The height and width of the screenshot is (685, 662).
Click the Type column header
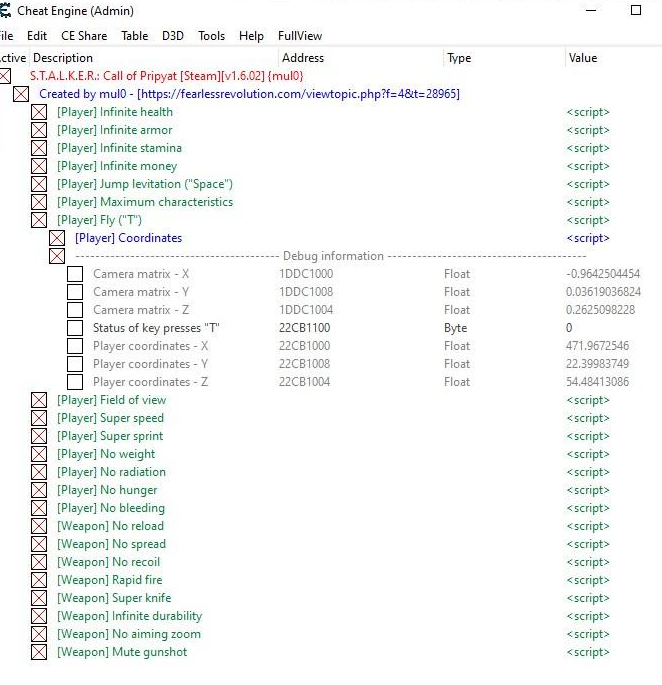[504, 58]
